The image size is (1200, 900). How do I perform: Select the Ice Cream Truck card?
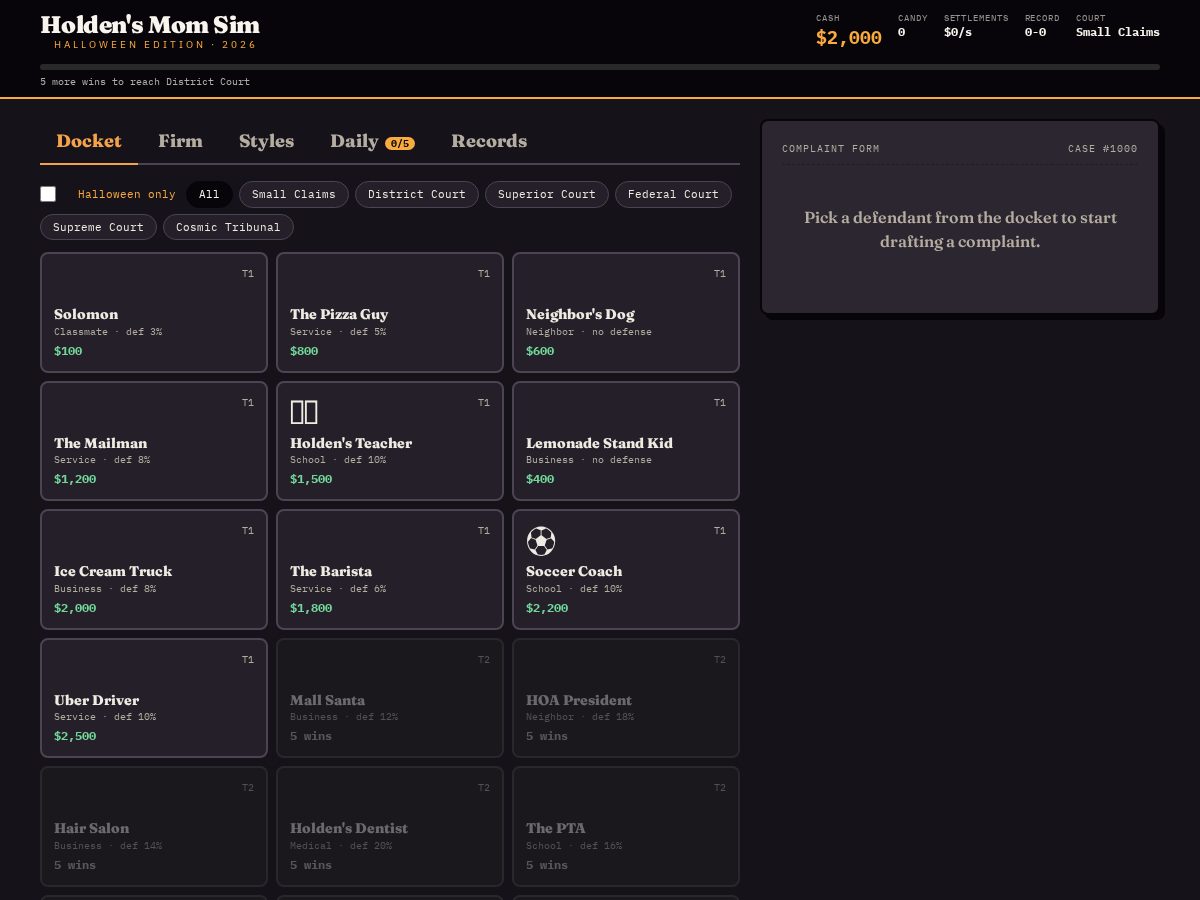154,569
